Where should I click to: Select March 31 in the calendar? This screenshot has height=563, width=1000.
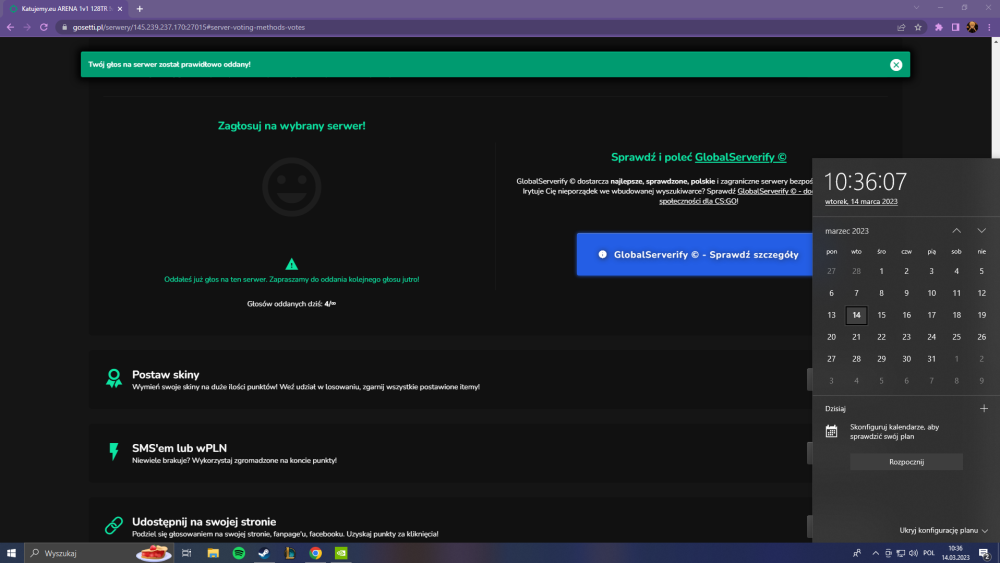click(x=932, y=359)
